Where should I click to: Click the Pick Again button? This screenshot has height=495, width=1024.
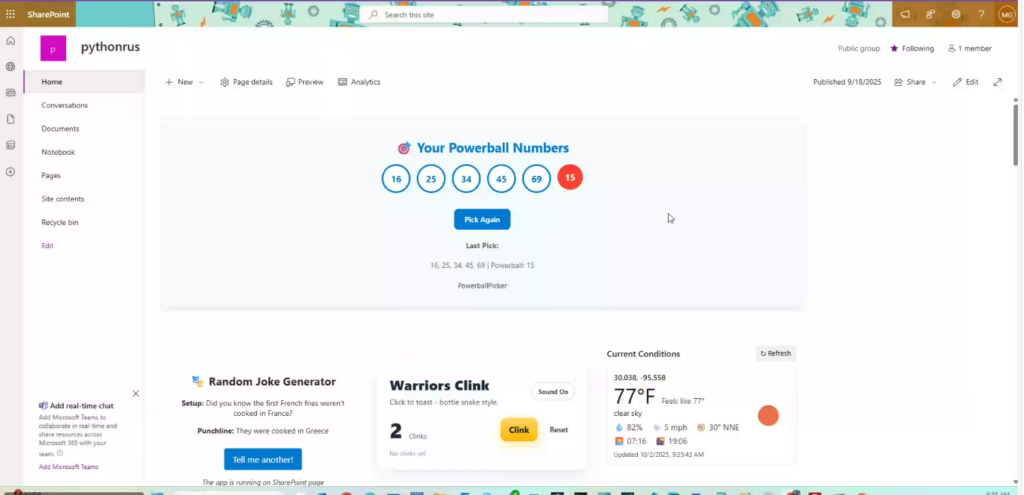[482, 219]
